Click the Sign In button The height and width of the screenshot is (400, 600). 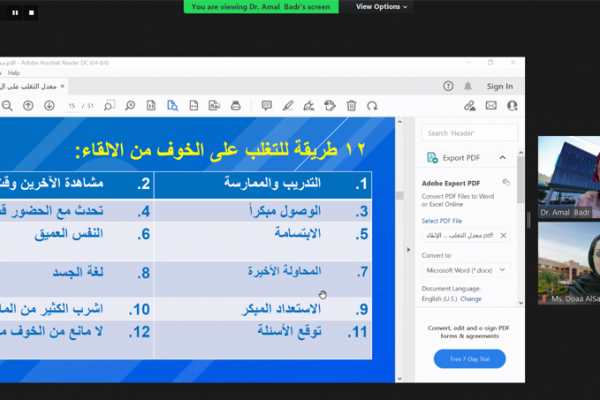click(x=499, y=86)
